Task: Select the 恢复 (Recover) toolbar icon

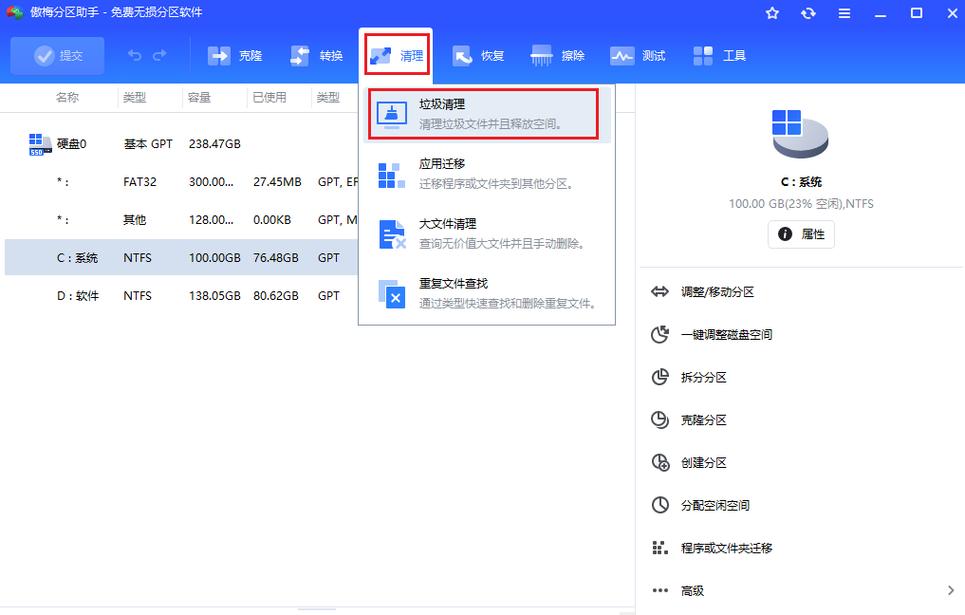Action: pyautogui.click(x=478, y=55)
